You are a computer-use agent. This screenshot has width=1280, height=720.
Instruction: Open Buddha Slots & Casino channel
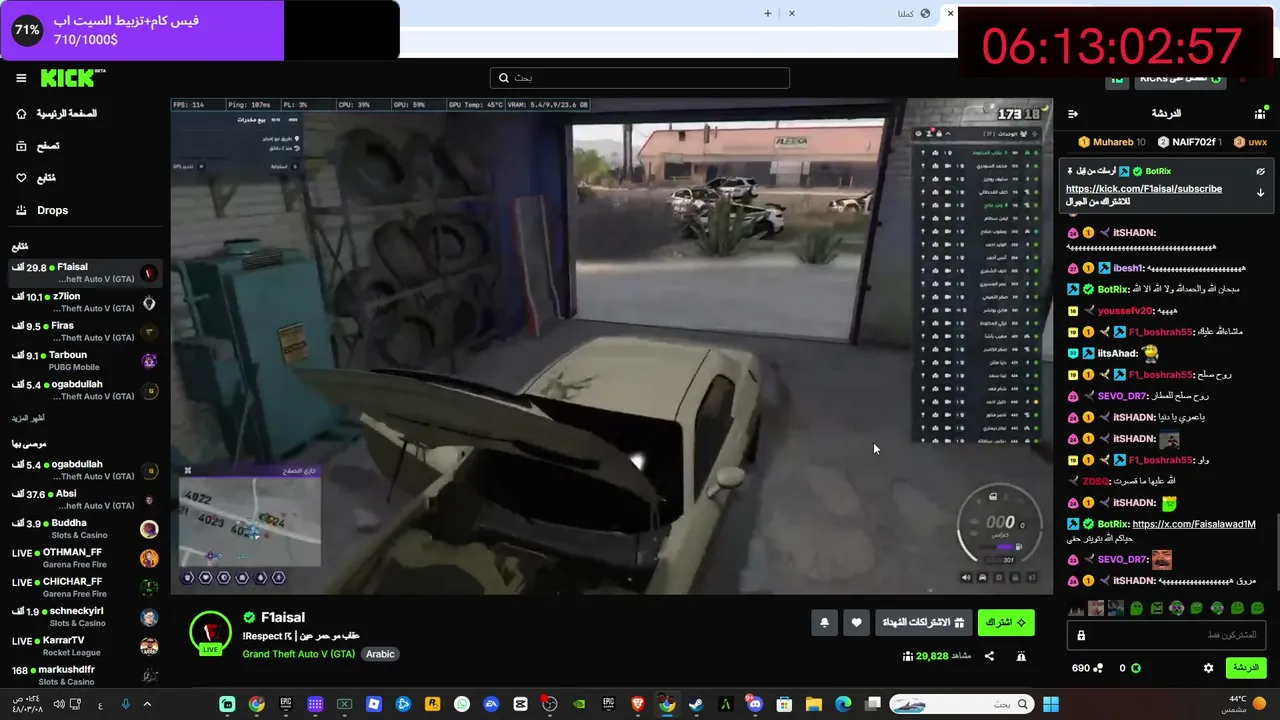(84, 528)
